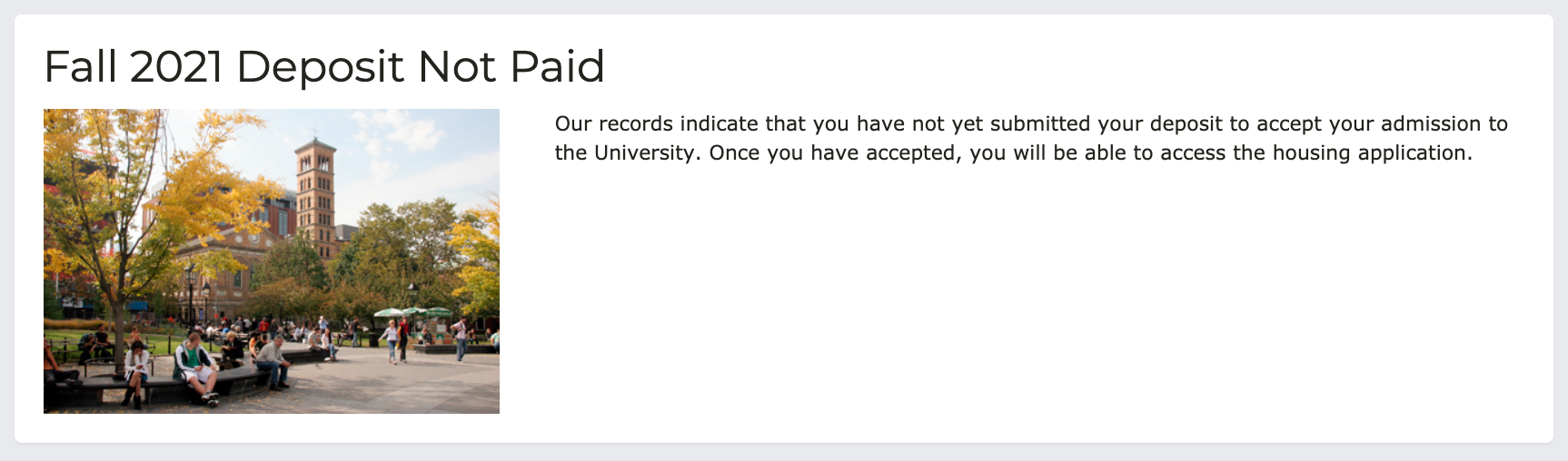Click the deposit notice paragraph text

point(1030,138)
